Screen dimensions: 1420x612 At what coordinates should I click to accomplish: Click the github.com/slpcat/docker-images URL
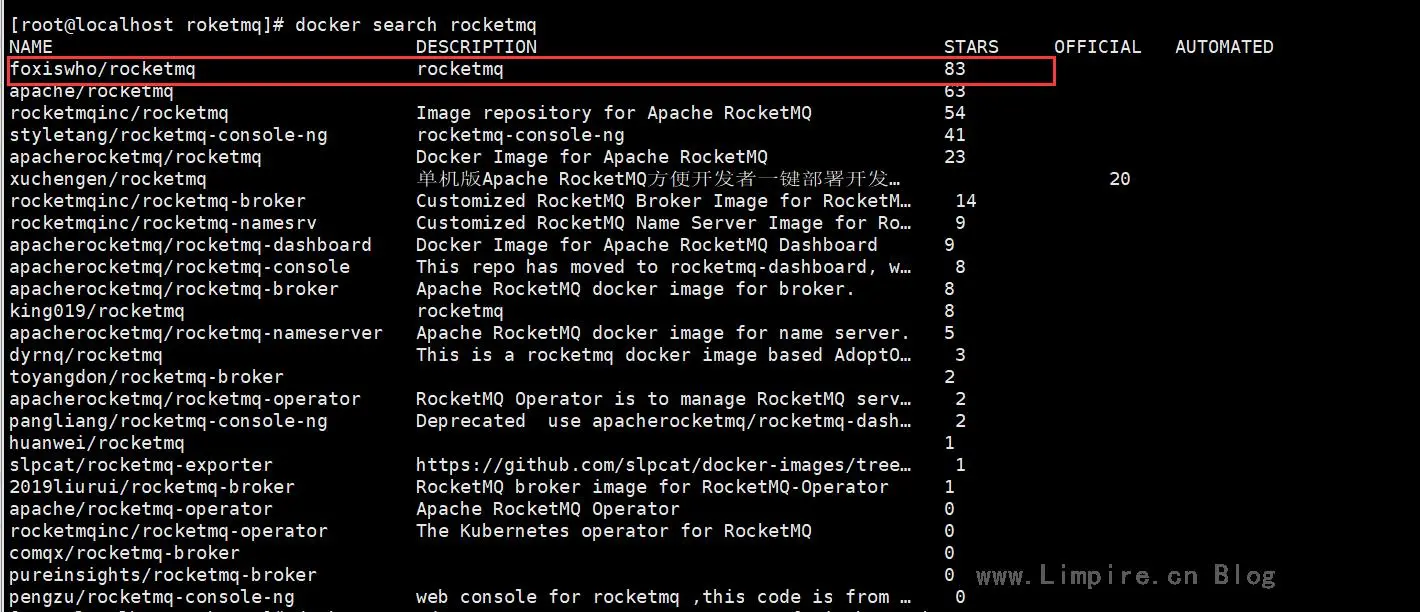point(664,465)
